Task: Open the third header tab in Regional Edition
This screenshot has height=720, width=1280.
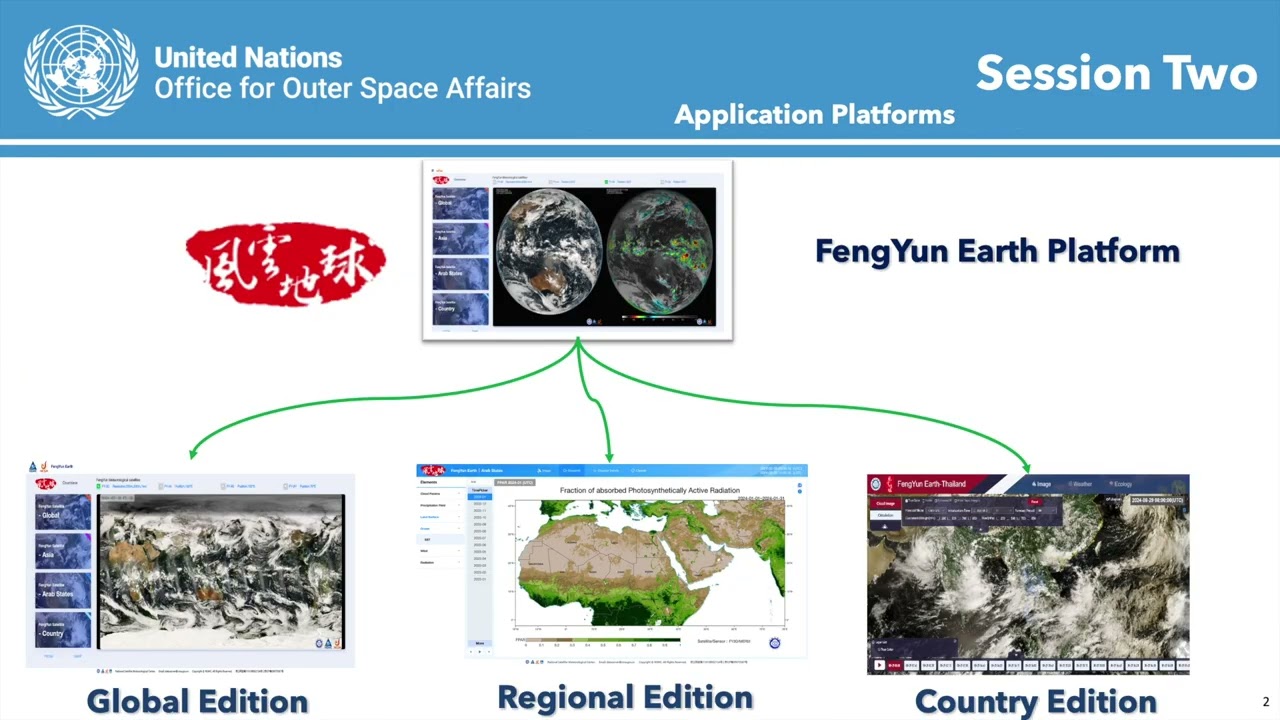Action: coord(605,470)
